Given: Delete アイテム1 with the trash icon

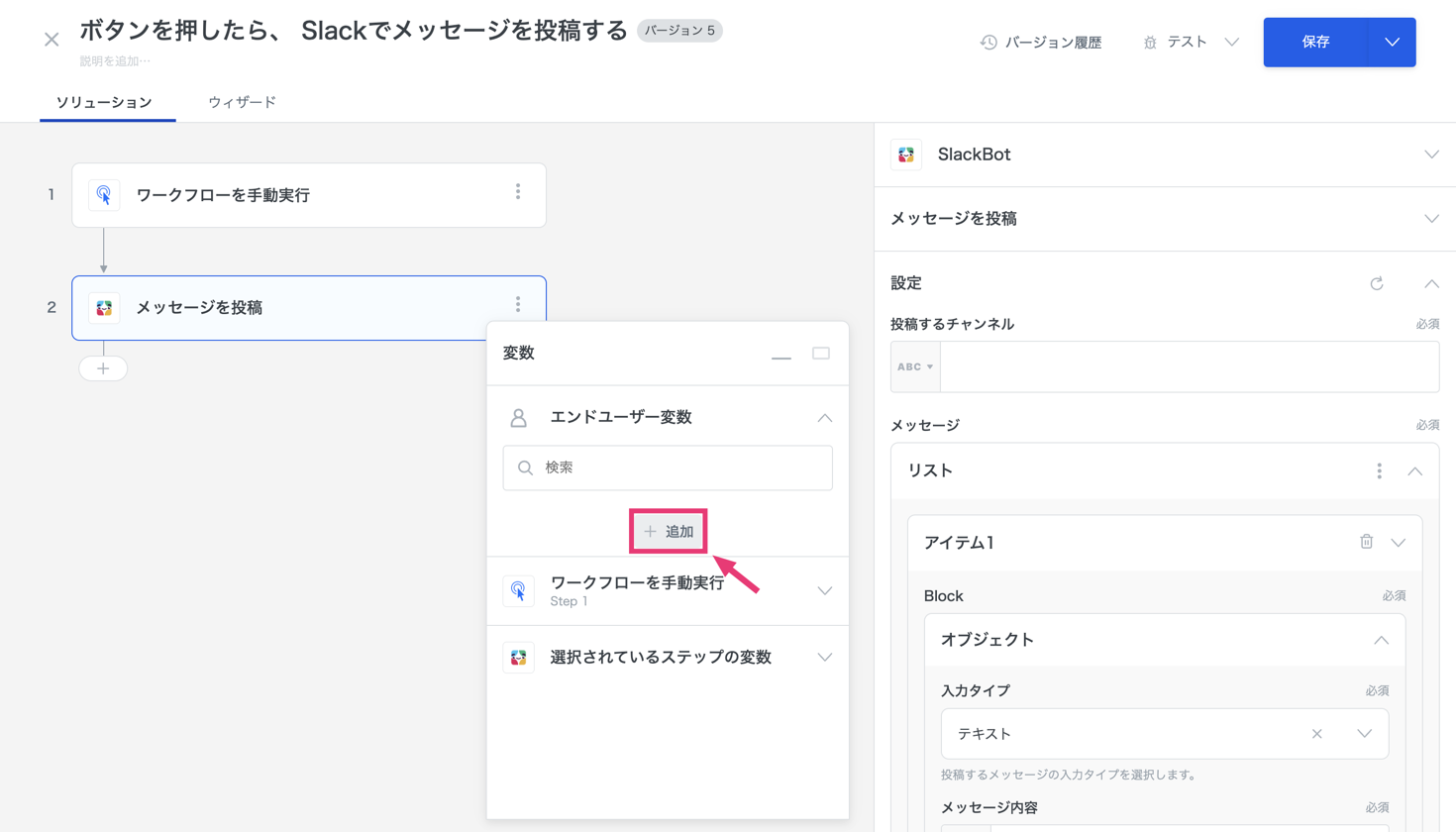Looking at the screenshot, I should [1366, 542].
